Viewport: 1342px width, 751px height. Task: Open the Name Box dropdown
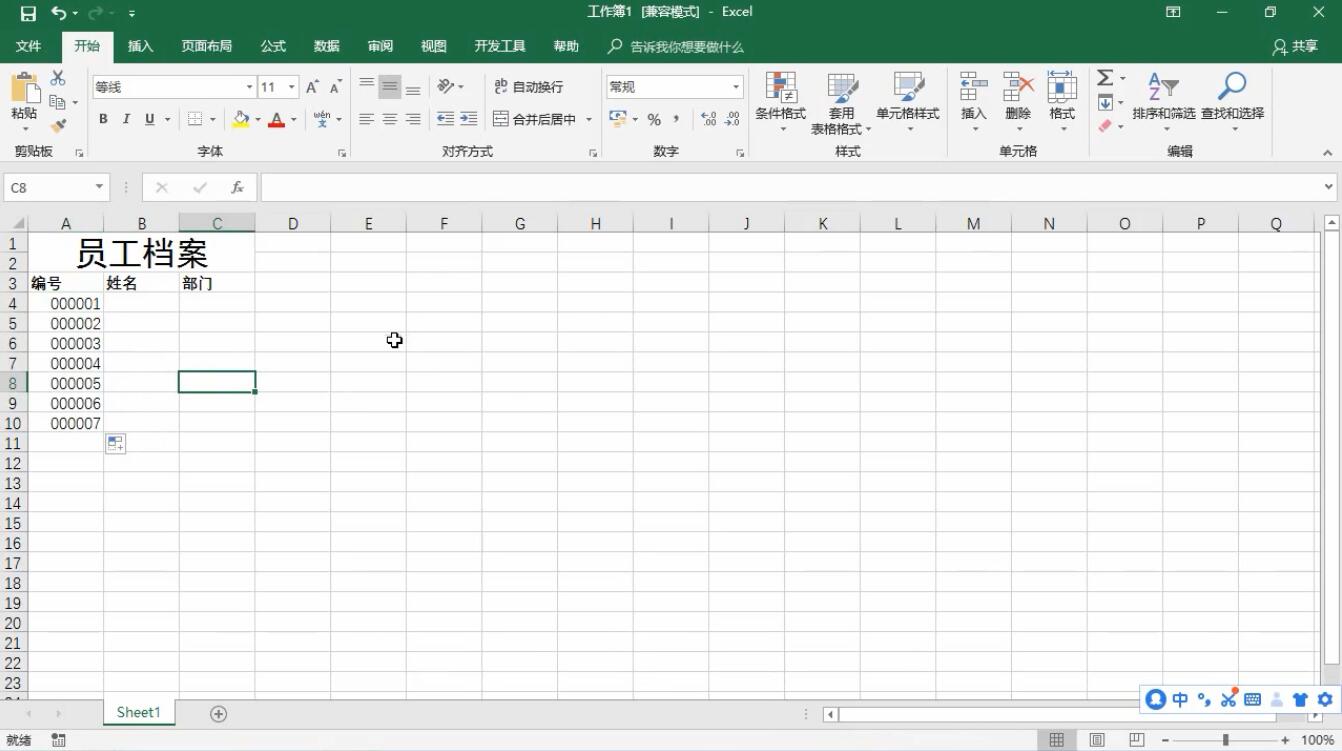(99, 187)
